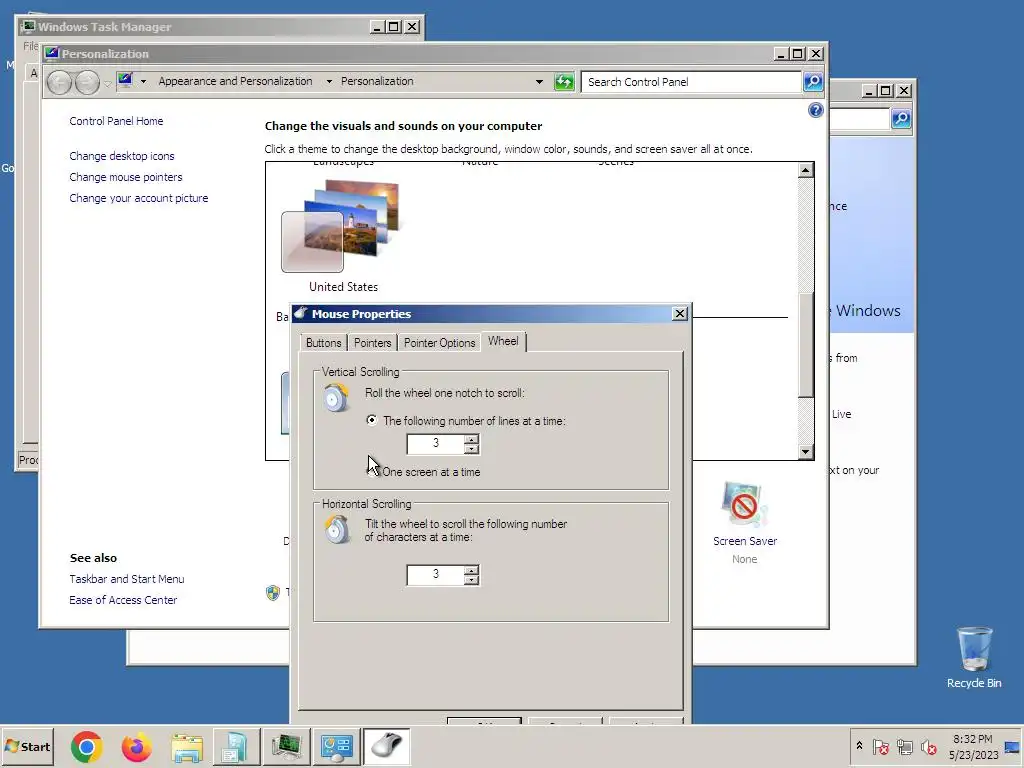The image size is (1024, 768).
Task: Click the shield icon below theme list
Action: tap(273, 592)
